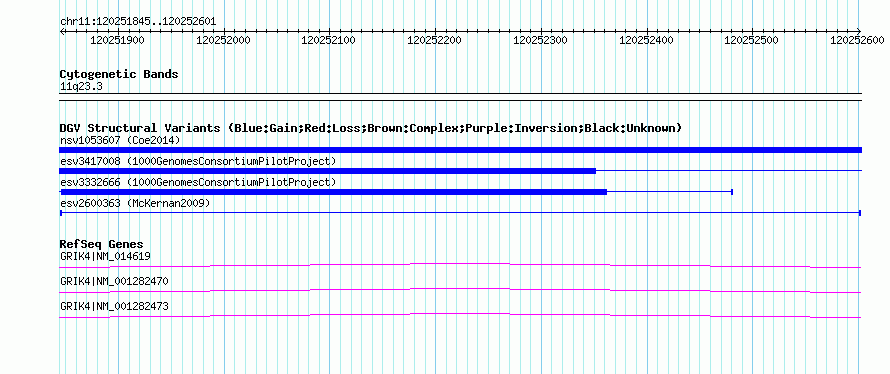Click the Cytogenetic Bands track title

tap(119, 74)
